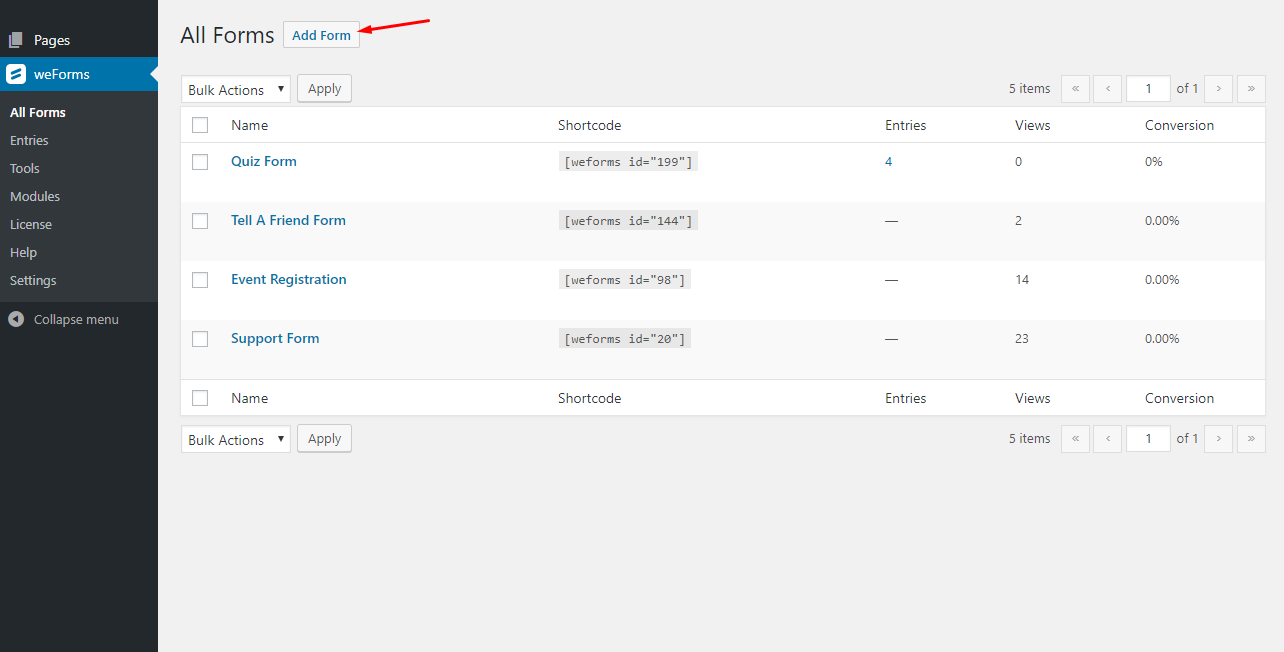1284x652 pixels.
Task: Click the bottom page number input field
Action: pyautogui.click(x=1148, y=439)
